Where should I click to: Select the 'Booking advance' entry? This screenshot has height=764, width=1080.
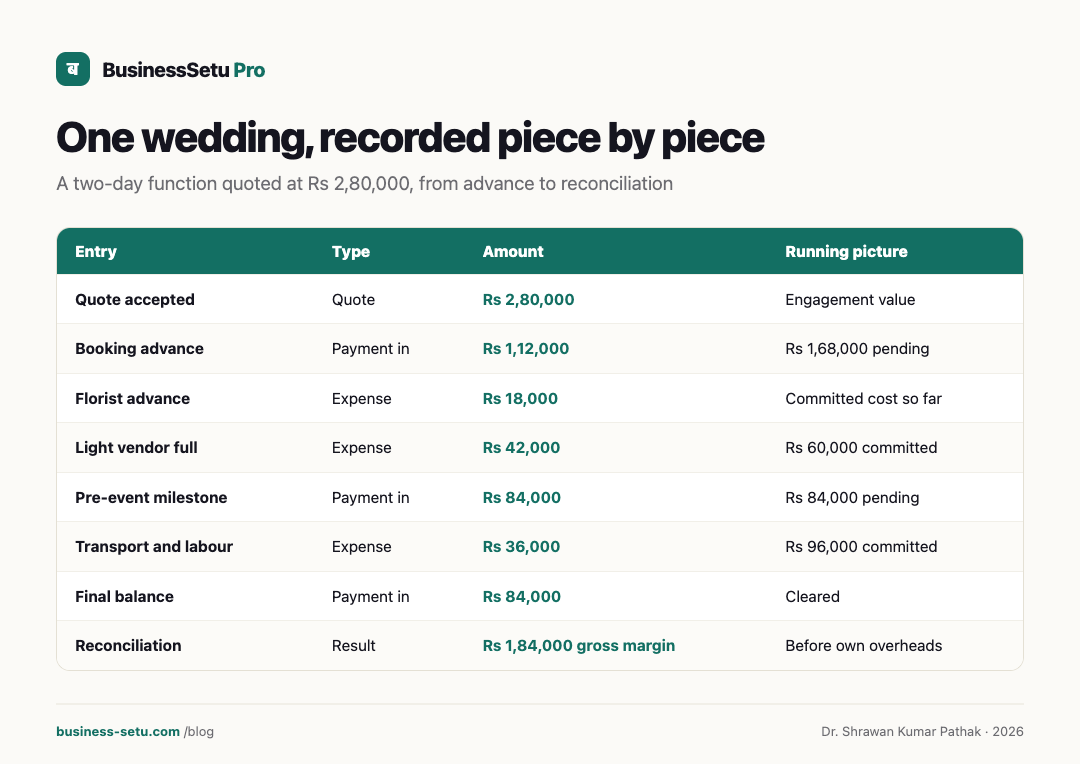pyautogui.click(x=139, y=349)
